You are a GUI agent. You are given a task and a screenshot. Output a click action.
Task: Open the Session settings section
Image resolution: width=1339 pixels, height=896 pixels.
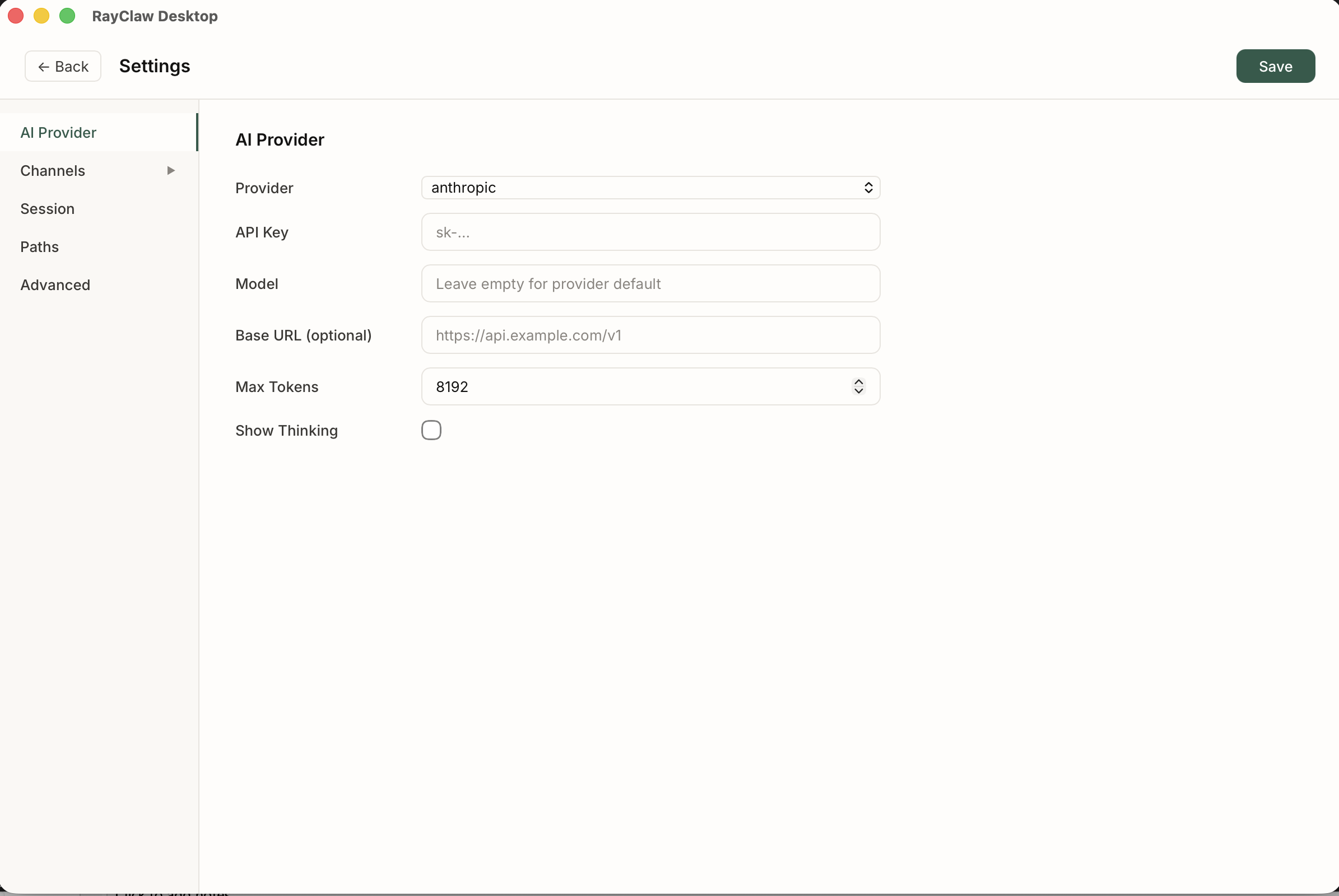(x=48, y=208)
